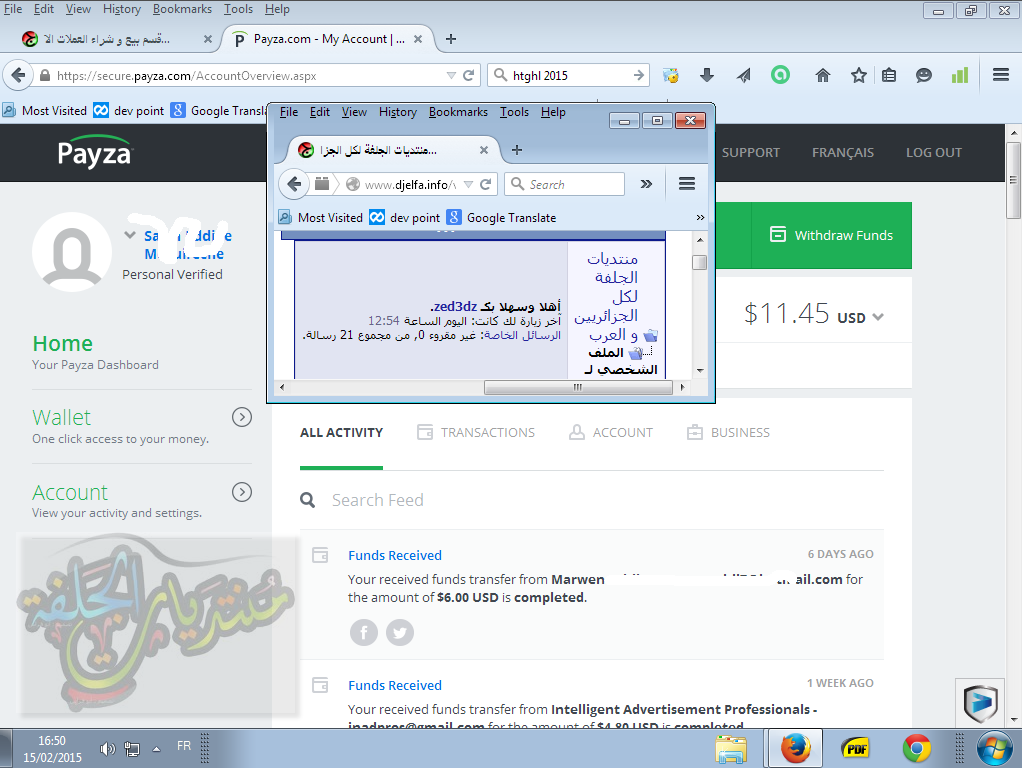Share Marwen funds received on Facebook
This screenshot has height=768, width=1022.
(364, 632)
